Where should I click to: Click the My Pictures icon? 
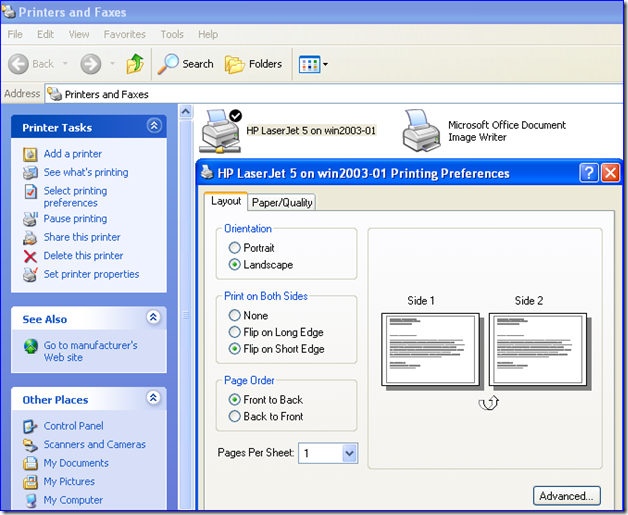point(30,482)
